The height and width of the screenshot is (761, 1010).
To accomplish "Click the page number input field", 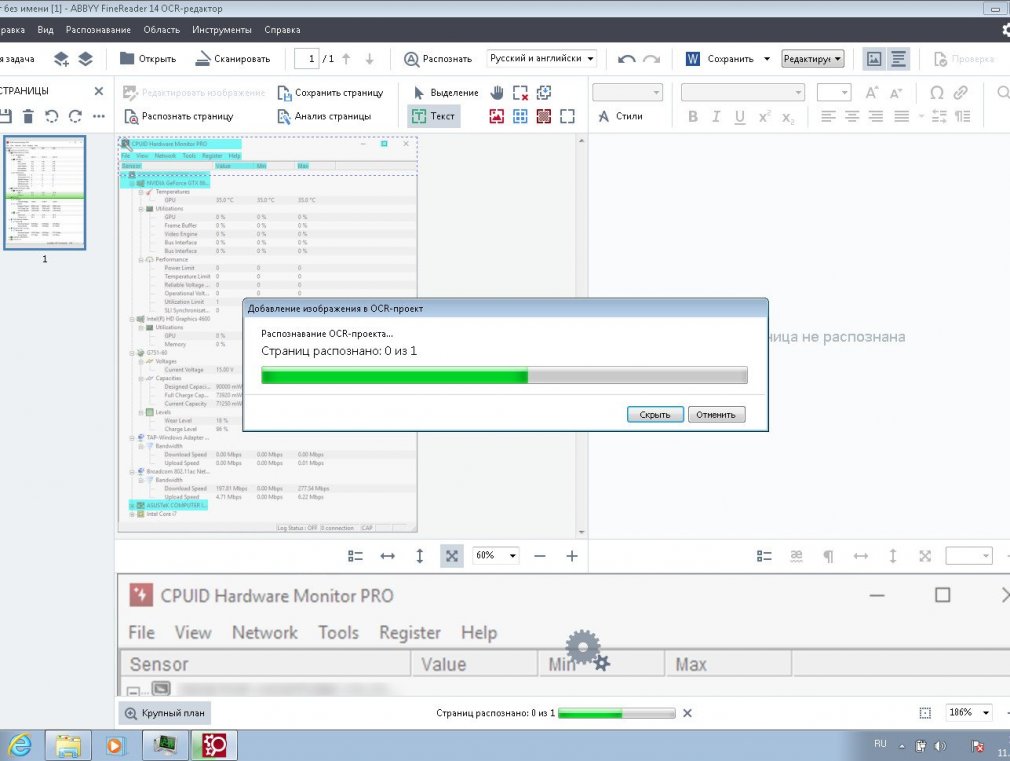I will [307, 59].
